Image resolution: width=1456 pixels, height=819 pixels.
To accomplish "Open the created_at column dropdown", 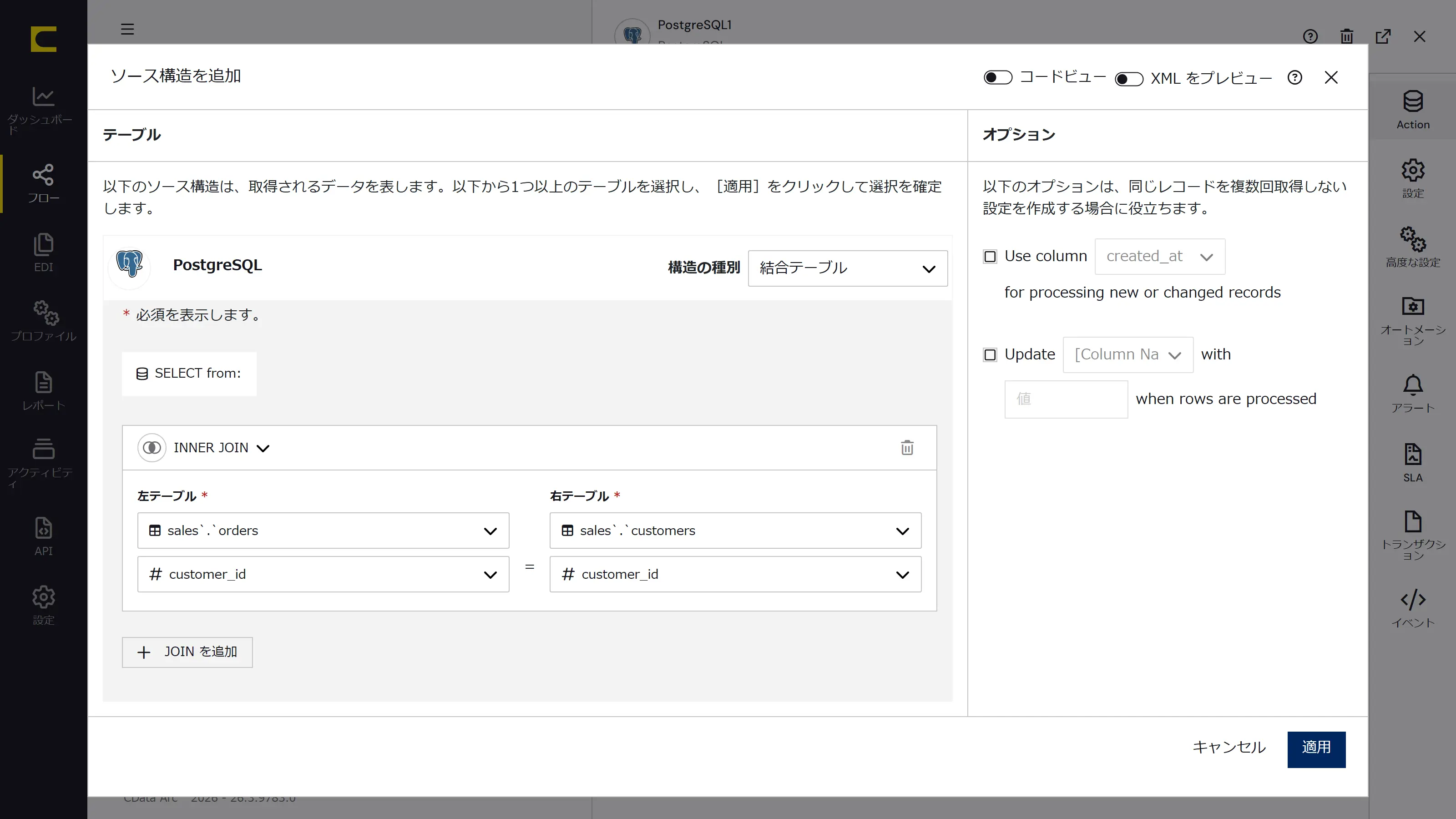I will (1159, 257).
